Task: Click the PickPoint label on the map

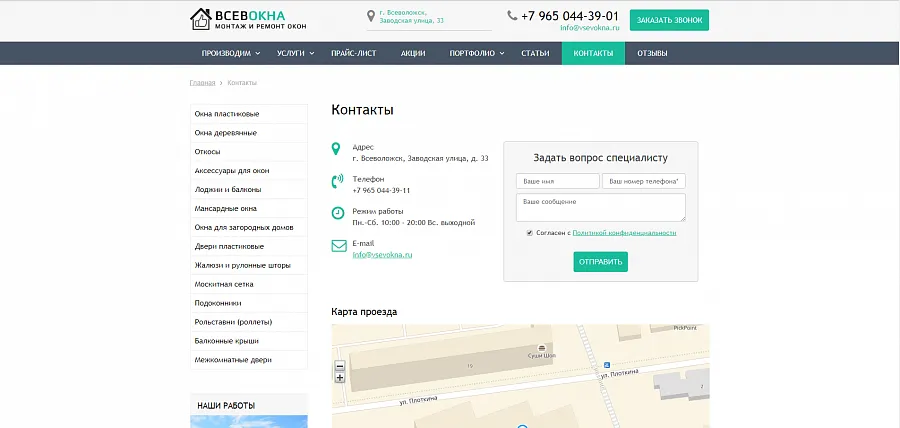Action: 685,328
